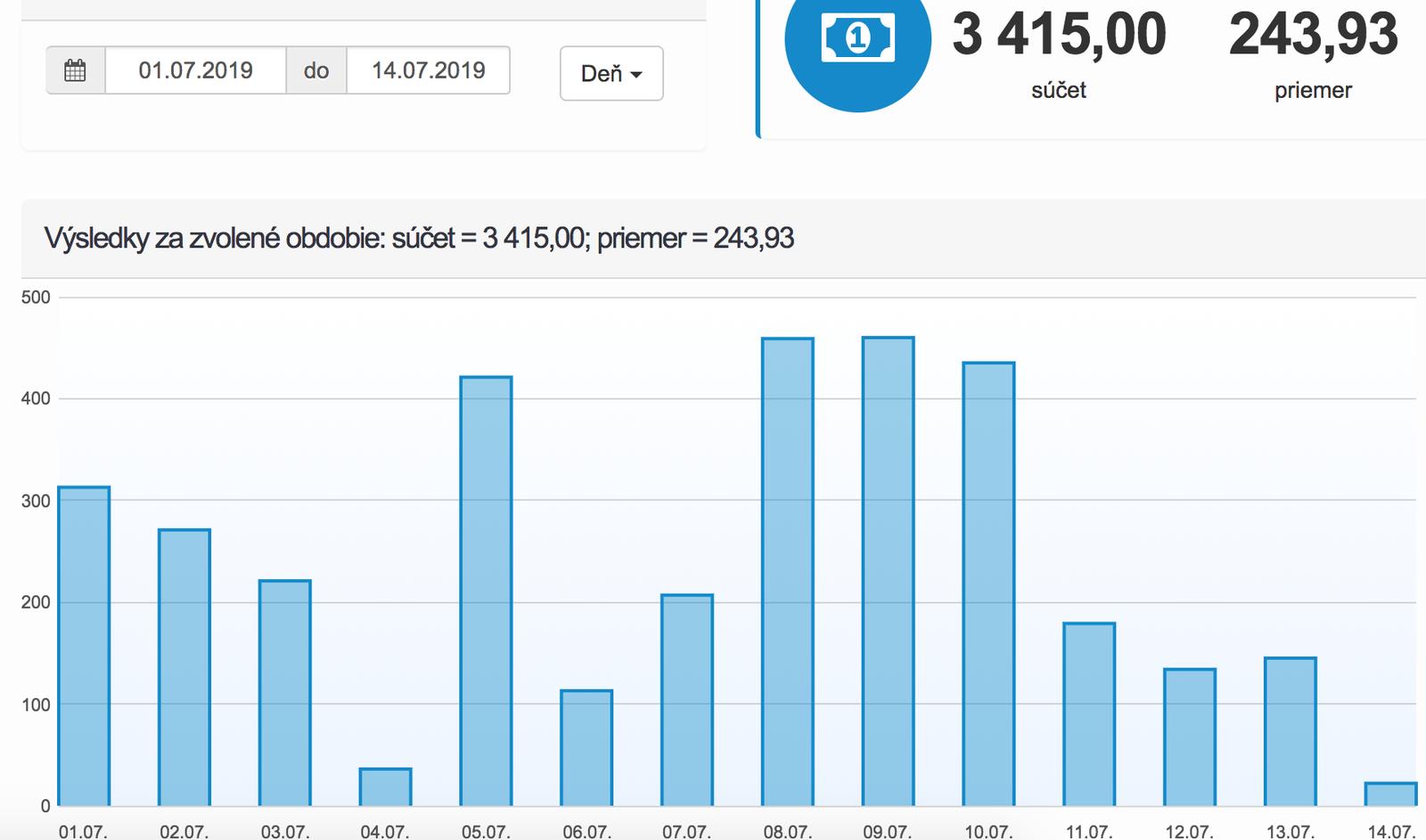Click the blue money banknote icon
This screenshot has width=1426, height=840.
click(x=856, y=39)
